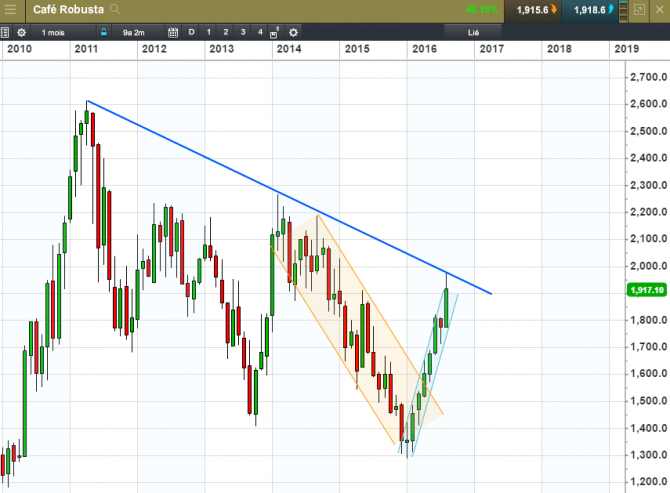Click the 2,000.0 price axis label
Image resolution: width=670 pixels, height=493 pixels.
[649, 266]
